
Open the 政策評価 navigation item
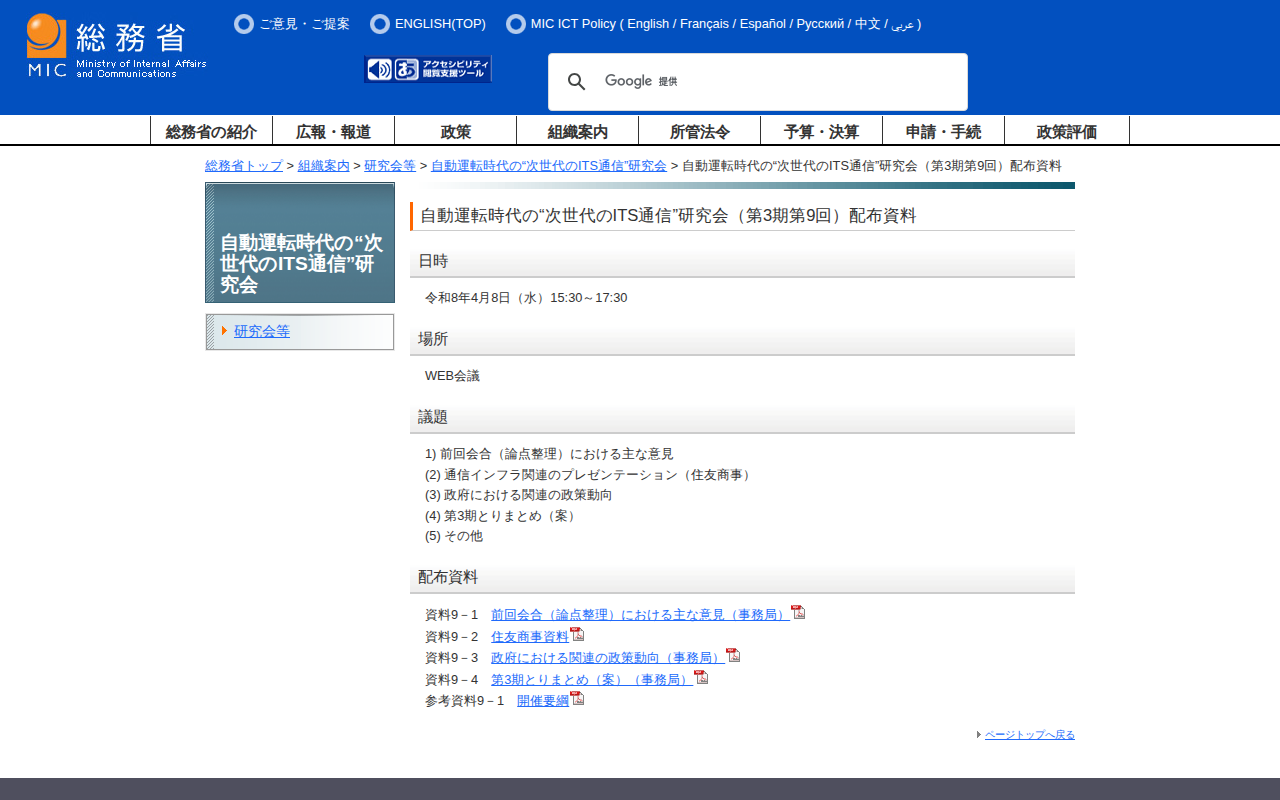[1066, 130]
